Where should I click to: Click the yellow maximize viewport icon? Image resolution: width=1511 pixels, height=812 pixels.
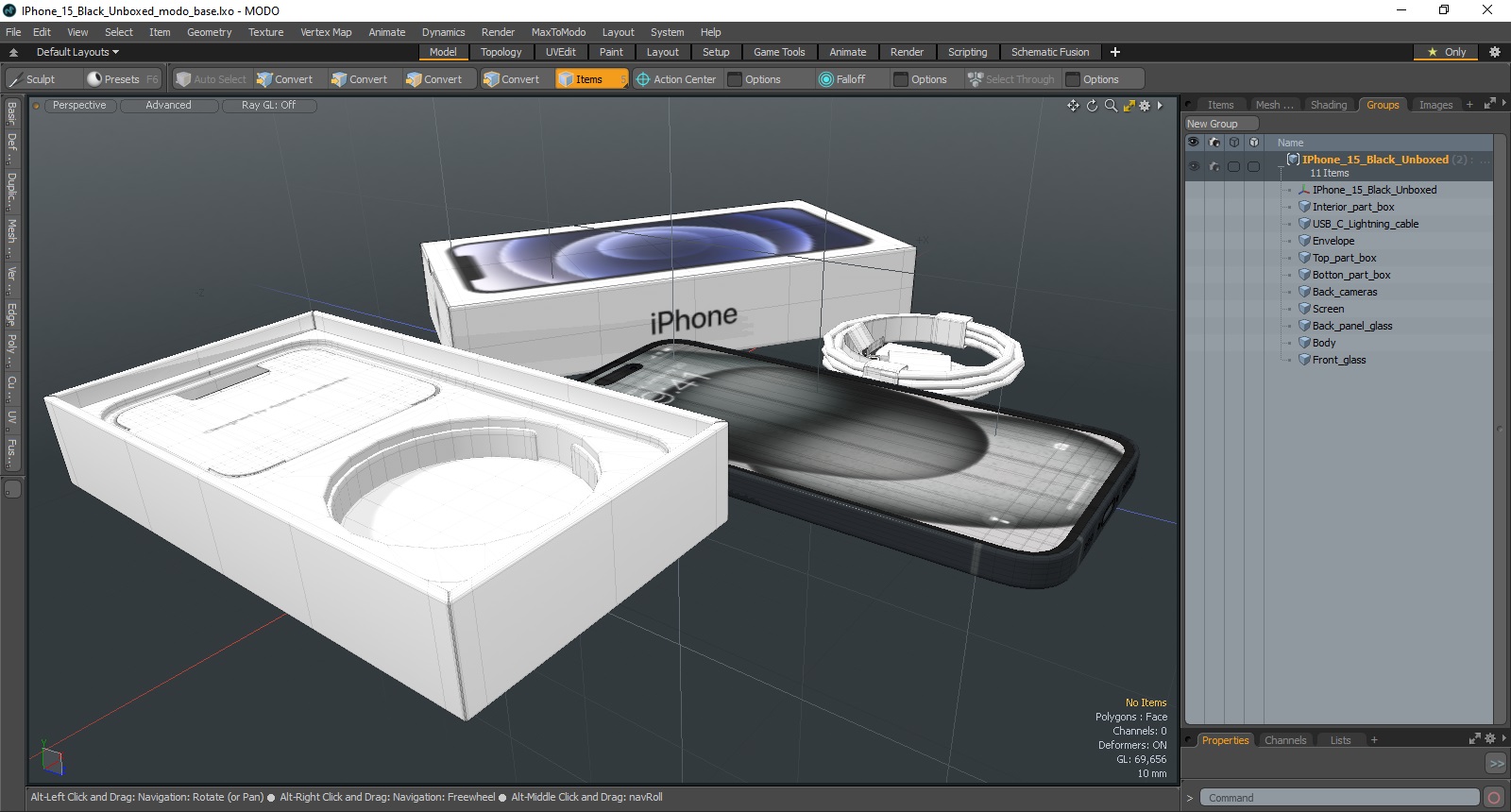coord(1129,106)
